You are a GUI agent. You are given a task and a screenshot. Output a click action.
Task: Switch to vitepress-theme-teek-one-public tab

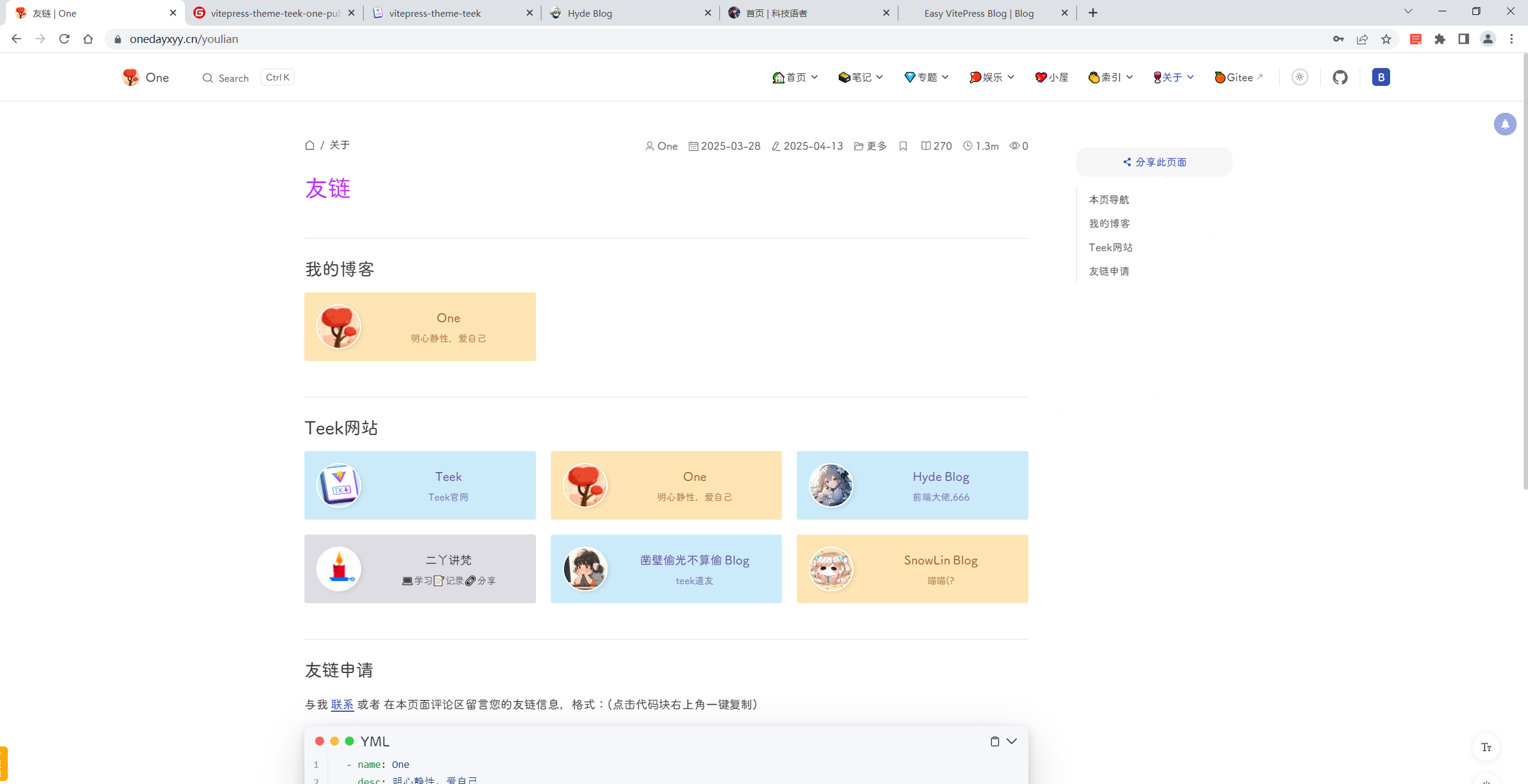(x=274, y=13)
